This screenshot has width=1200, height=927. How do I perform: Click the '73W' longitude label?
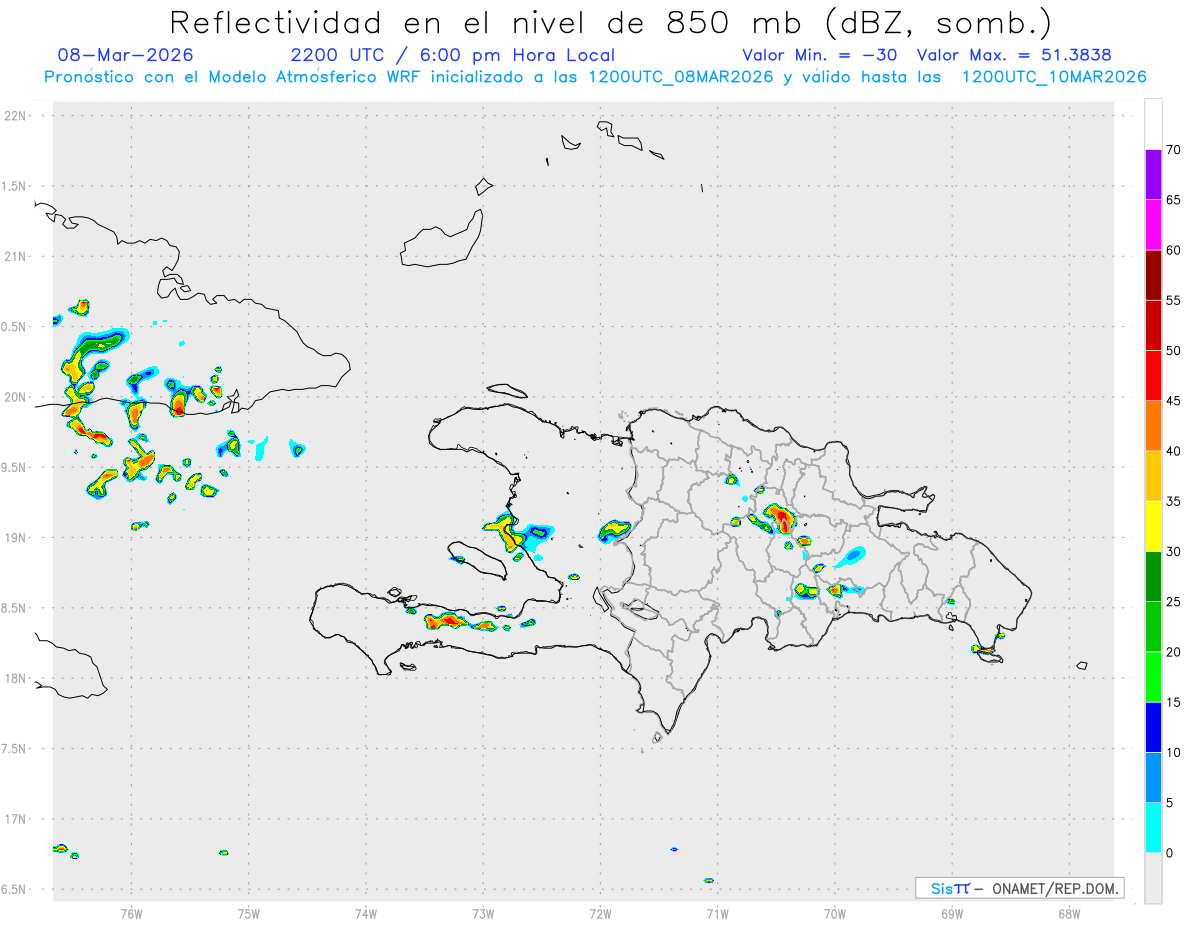click(483, 913)
